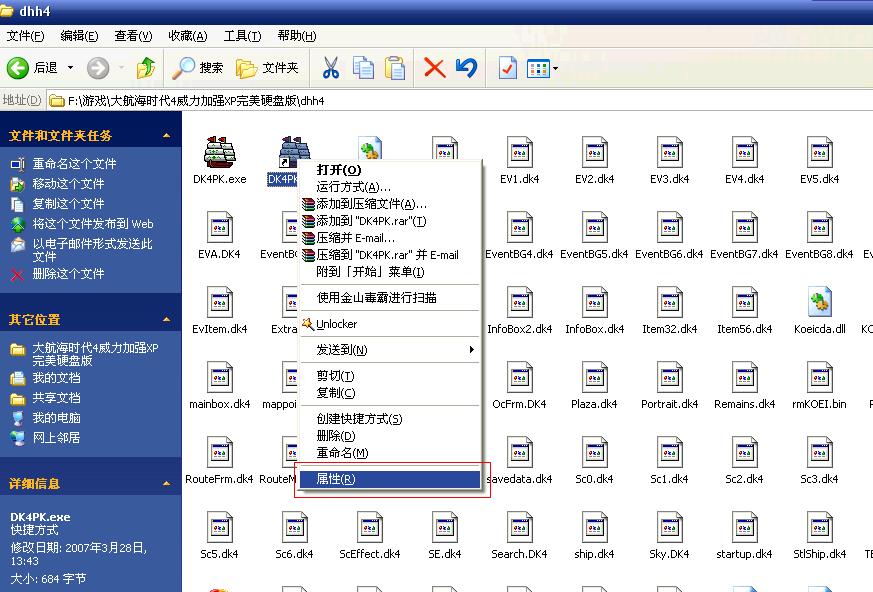
Task: Collapse the 其它位置 sidebar panel
Action: point(165,319)
